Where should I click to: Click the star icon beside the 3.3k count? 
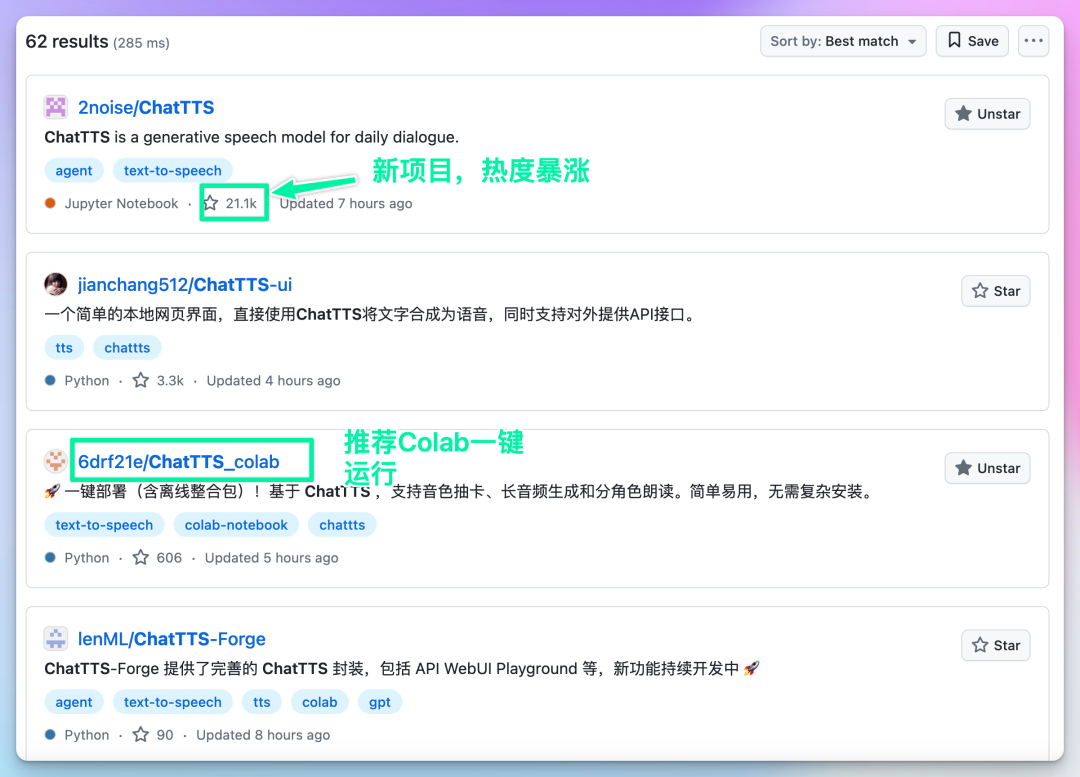click(140, 380)
